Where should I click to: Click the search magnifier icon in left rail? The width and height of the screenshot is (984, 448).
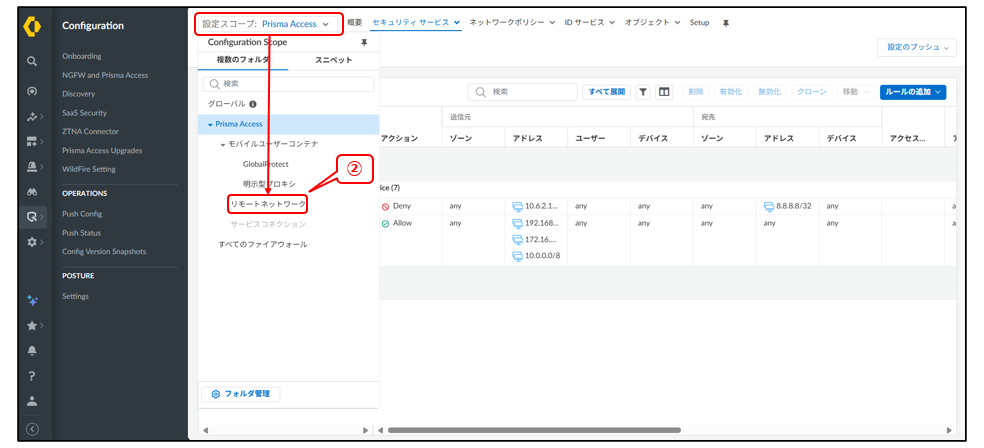[x=32, y=61]
